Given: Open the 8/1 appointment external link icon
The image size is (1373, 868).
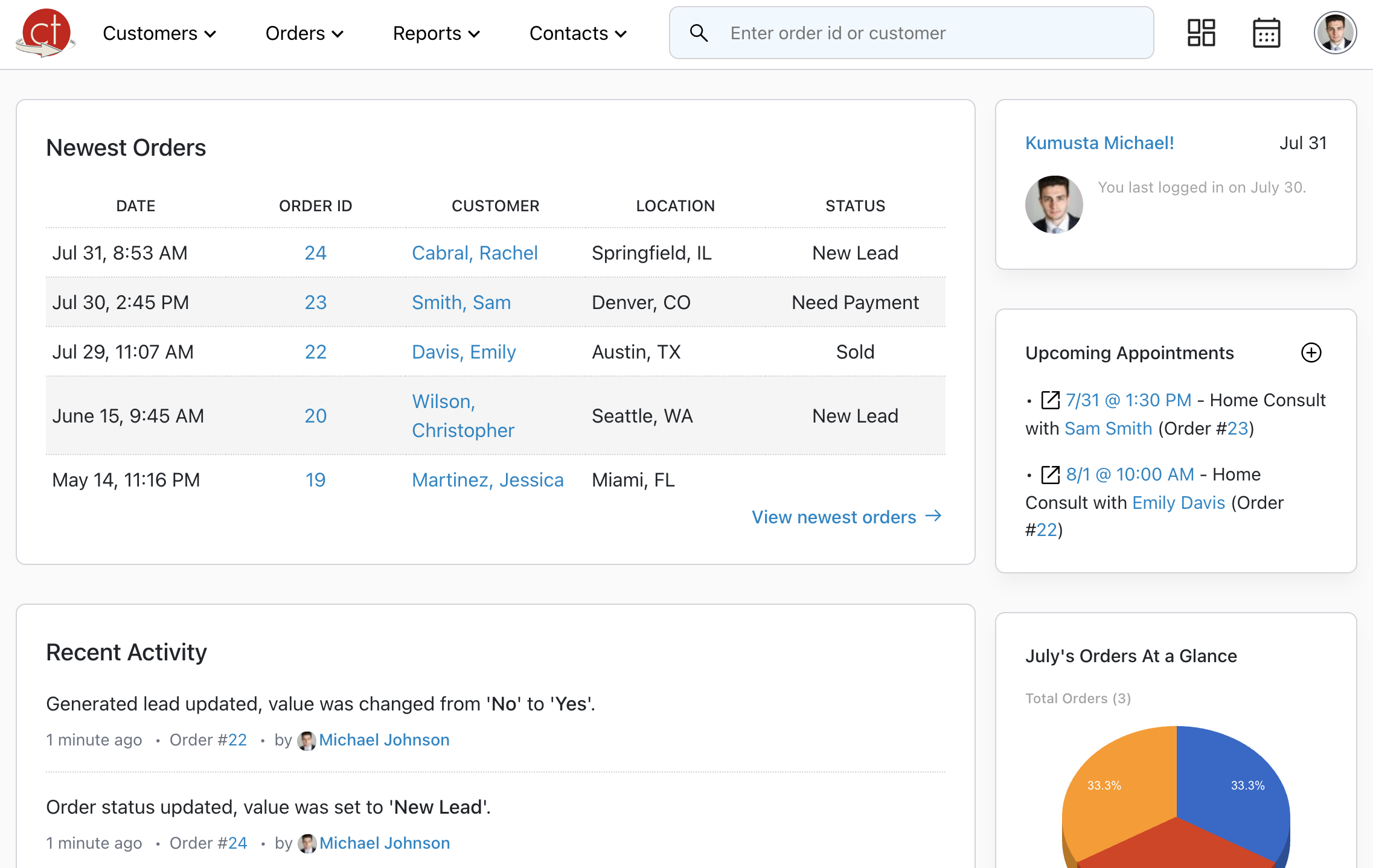Looking at the screenshot, I should pyautogui.click(x=1049, y=474).
